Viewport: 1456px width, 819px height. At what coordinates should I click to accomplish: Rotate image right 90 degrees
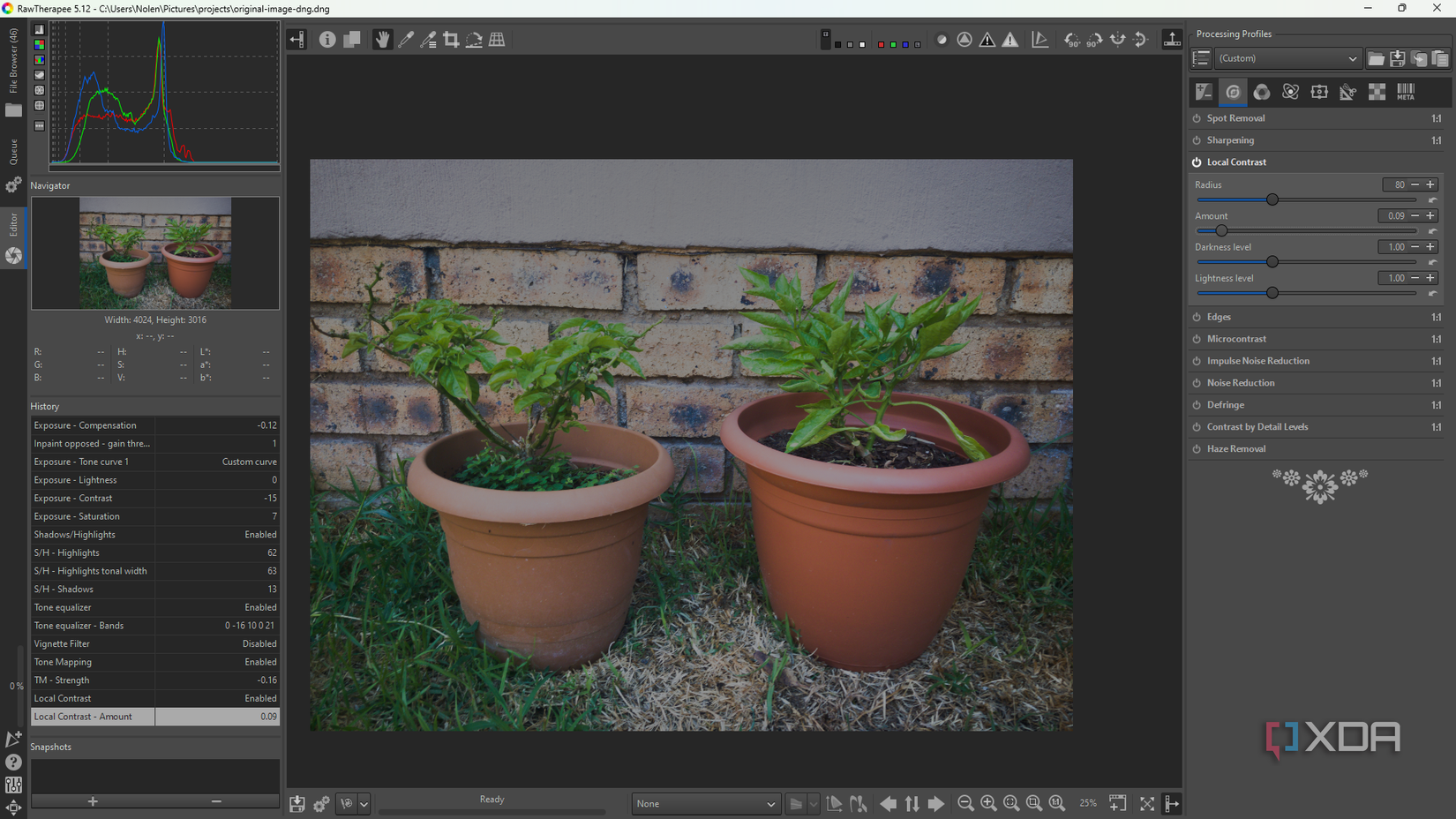pyautogui.click(x=1094, y=40)
